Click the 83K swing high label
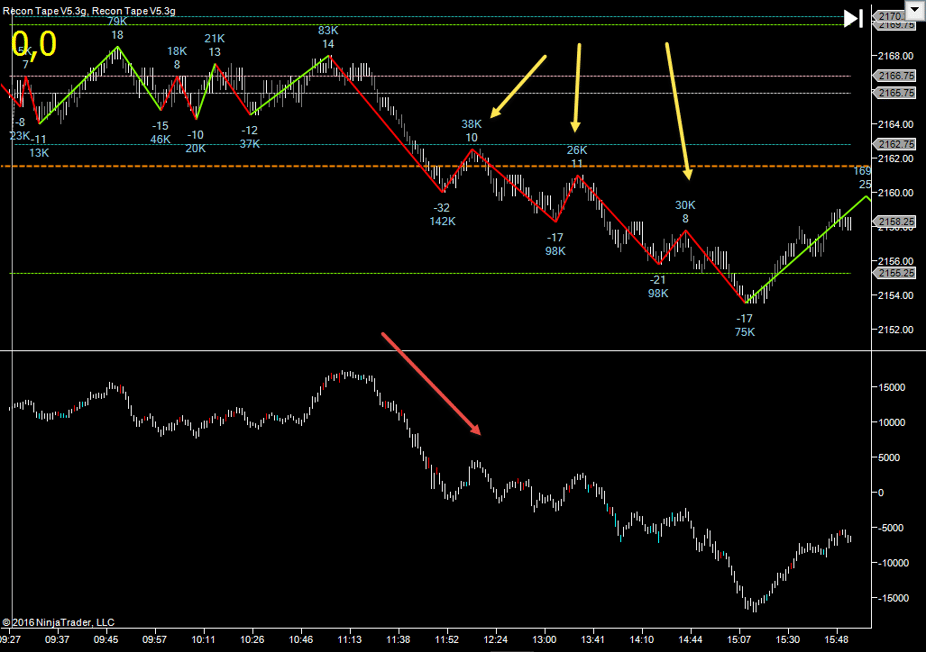926x652 pixels. 328,37
